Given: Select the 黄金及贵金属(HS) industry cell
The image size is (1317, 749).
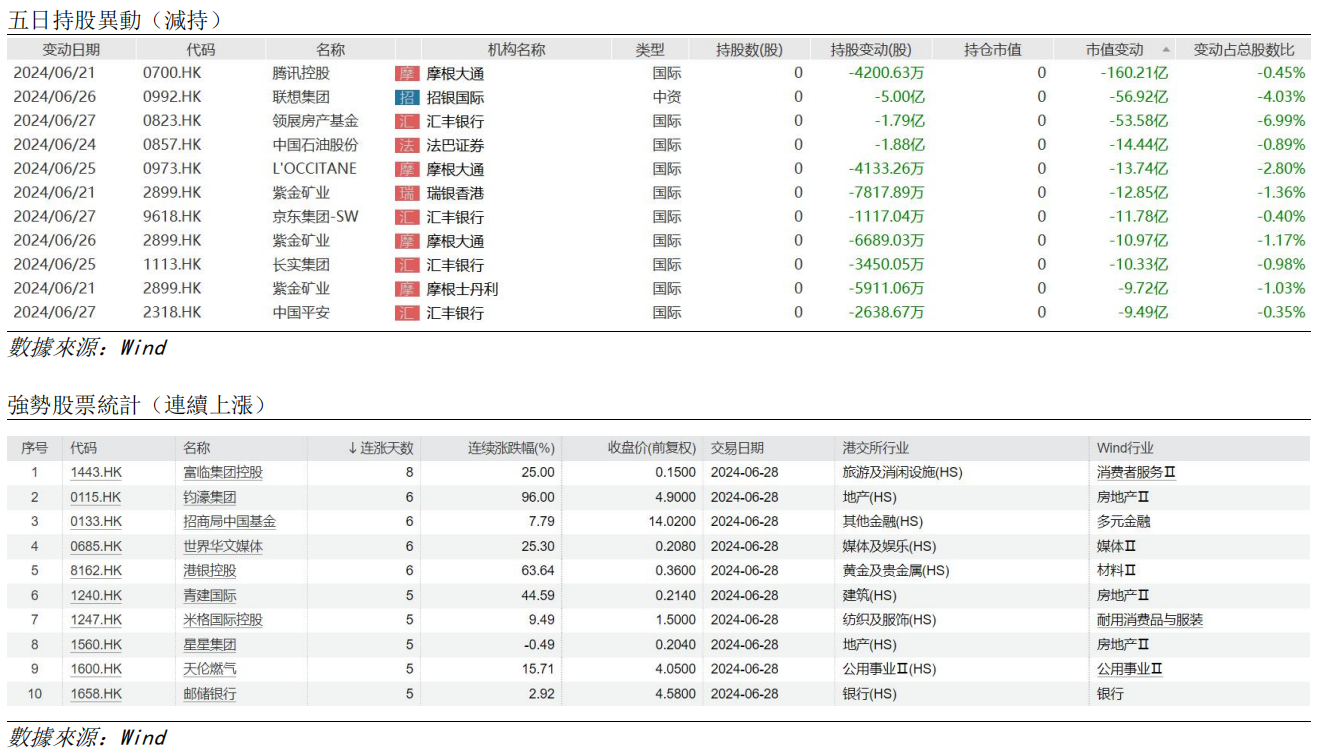Looking at the screenshot, I should click(x=896, y=570).
